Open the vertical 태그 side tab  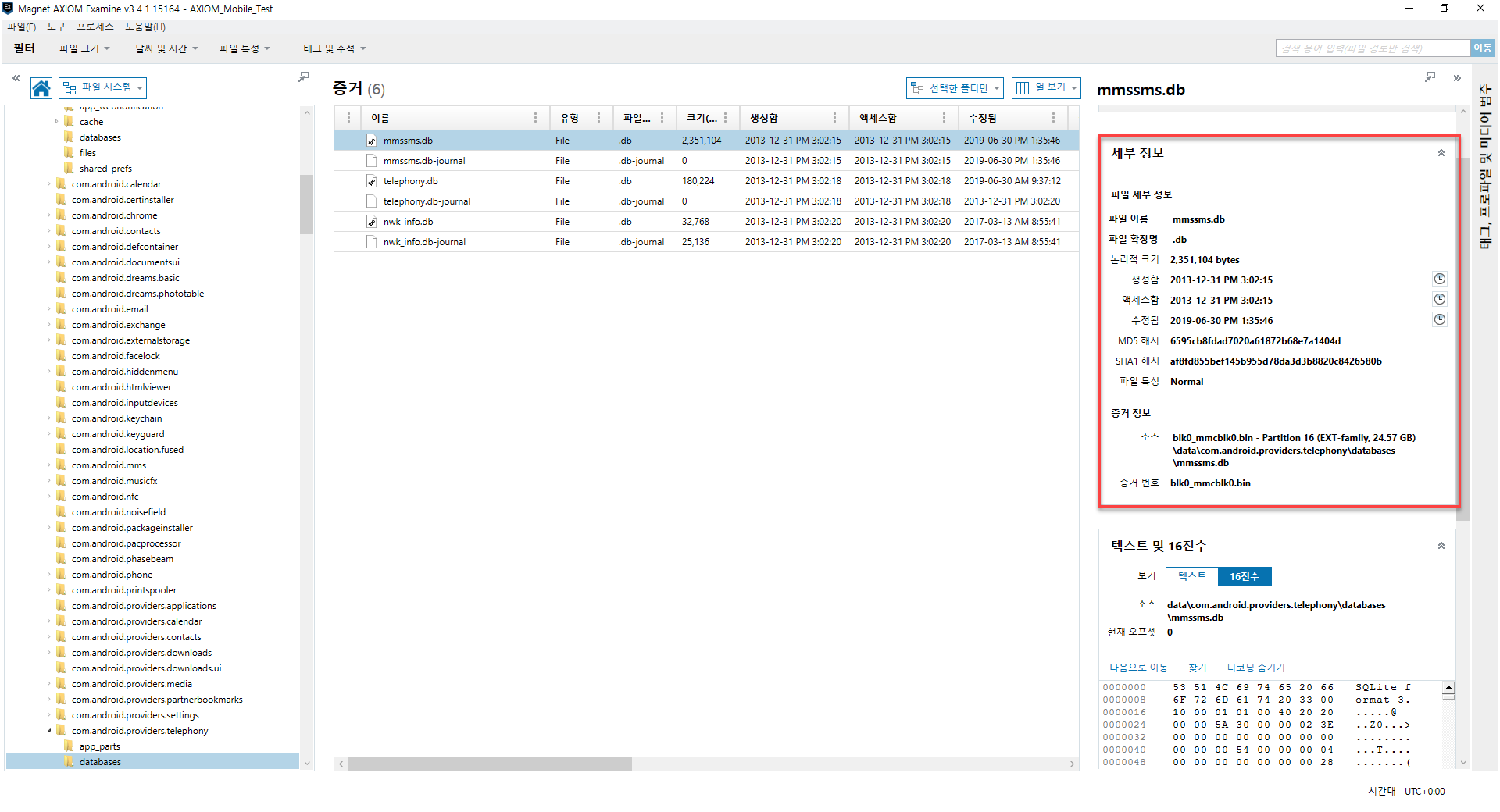click(1485, 165)
